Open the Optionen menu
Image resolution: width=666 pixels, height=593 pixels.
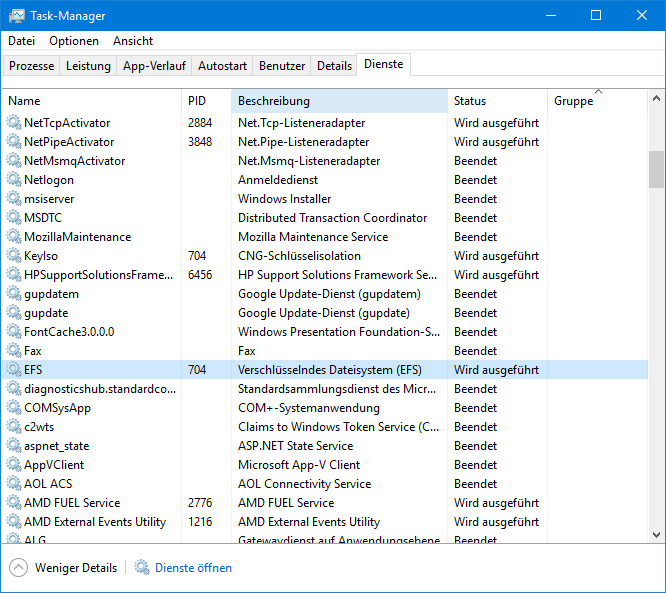coord(74,41)
